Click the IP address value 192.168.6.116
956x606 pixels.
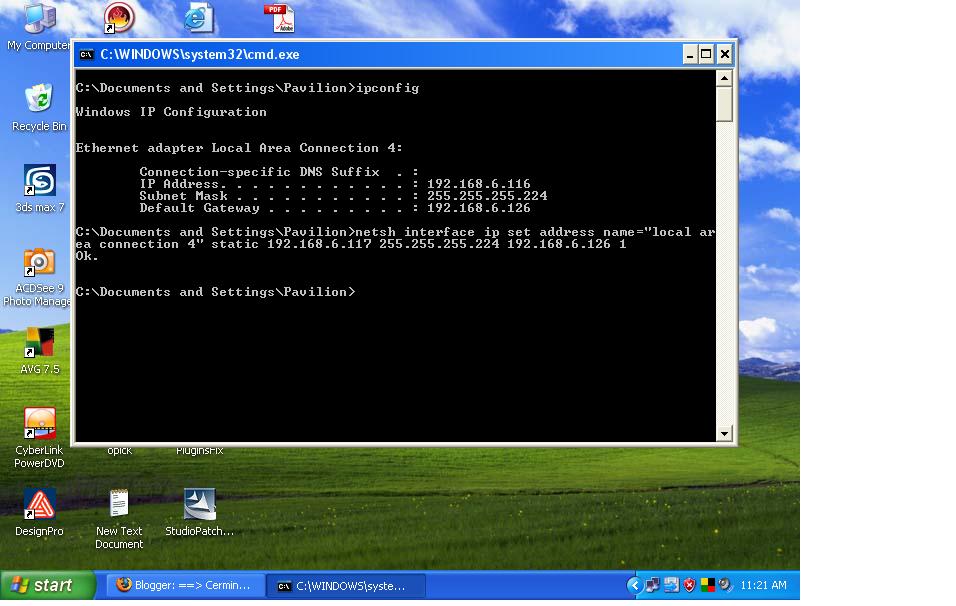[x=479, y=184]
